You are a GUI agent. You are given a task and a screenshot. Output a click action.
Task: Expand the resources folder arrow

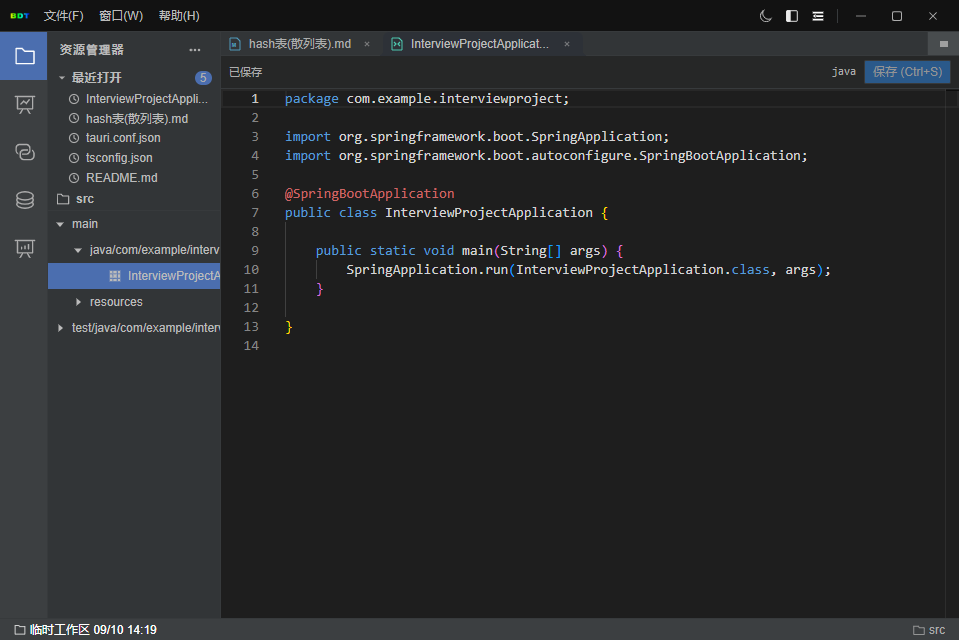[x=78, y=302]
